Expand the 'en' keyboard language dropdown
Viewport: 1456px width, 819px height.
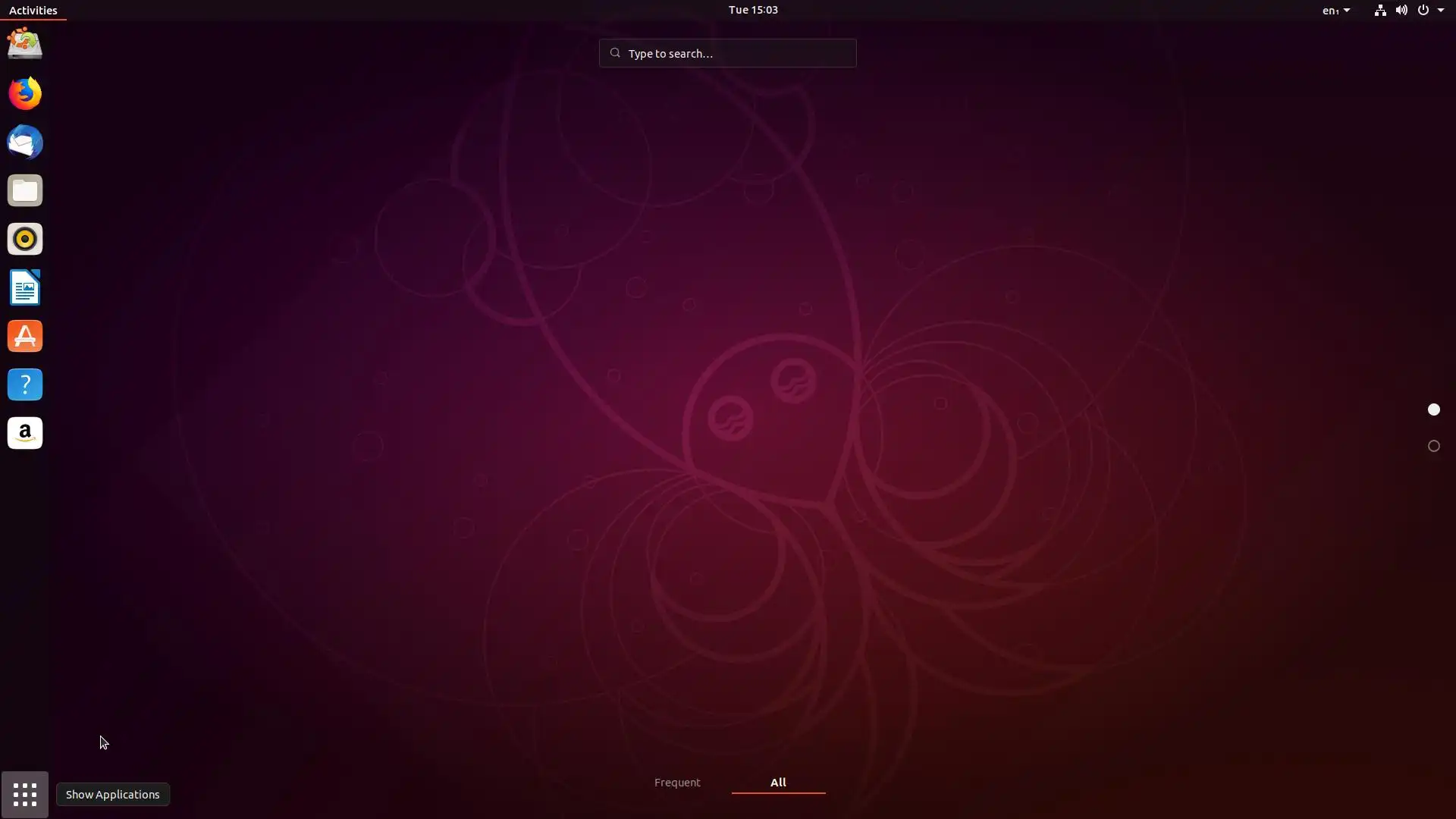point(1335,11)
